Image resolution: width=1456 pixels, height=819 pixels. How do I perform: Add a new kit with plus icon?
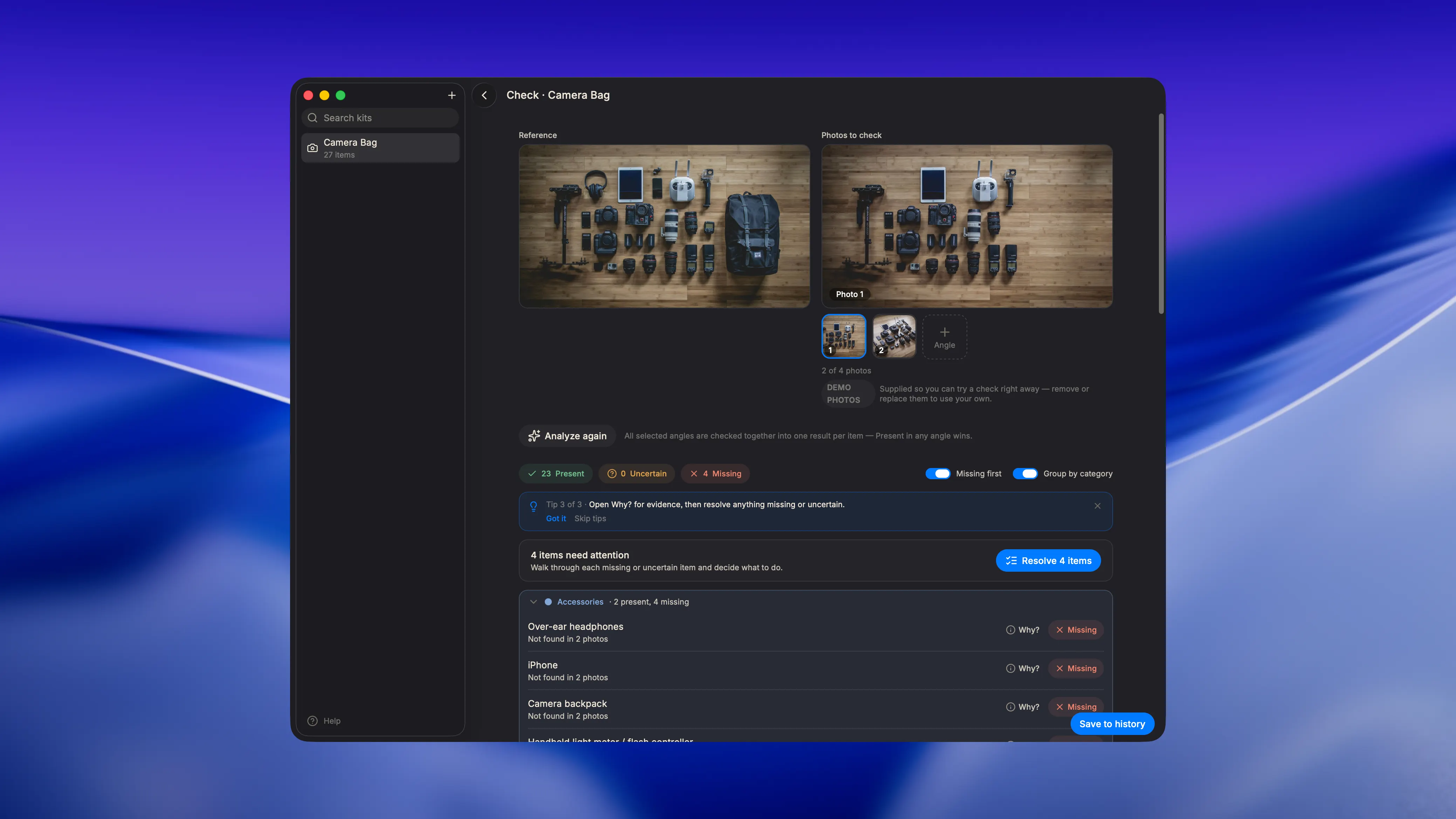coord(452,96)
